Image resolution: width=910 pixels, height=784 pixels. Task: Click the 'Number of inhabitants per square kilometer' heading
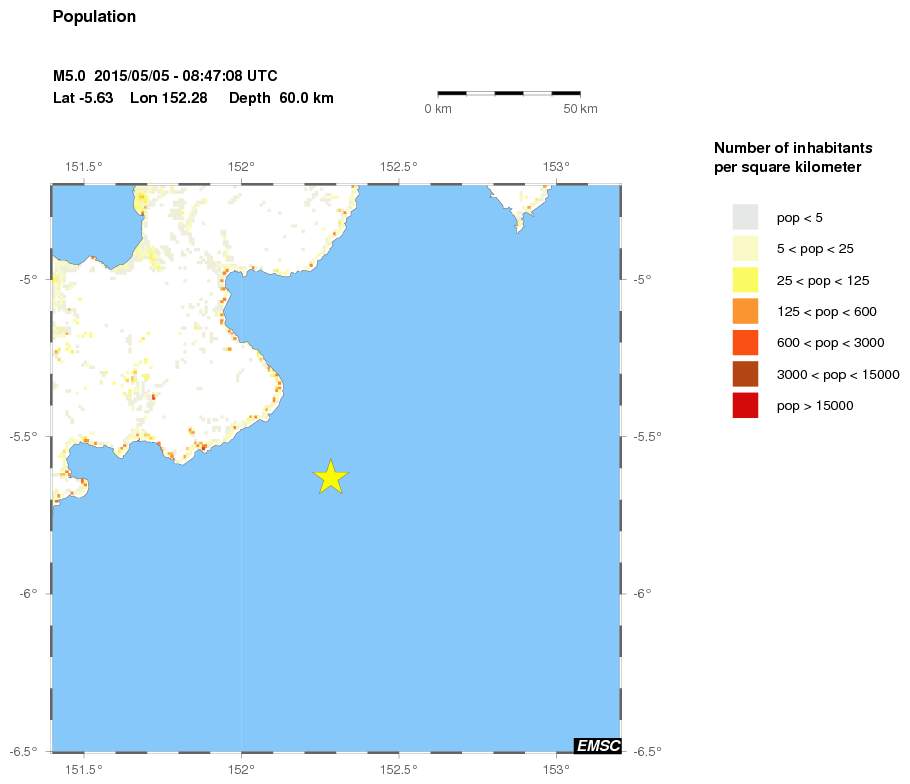coord(793,157)
